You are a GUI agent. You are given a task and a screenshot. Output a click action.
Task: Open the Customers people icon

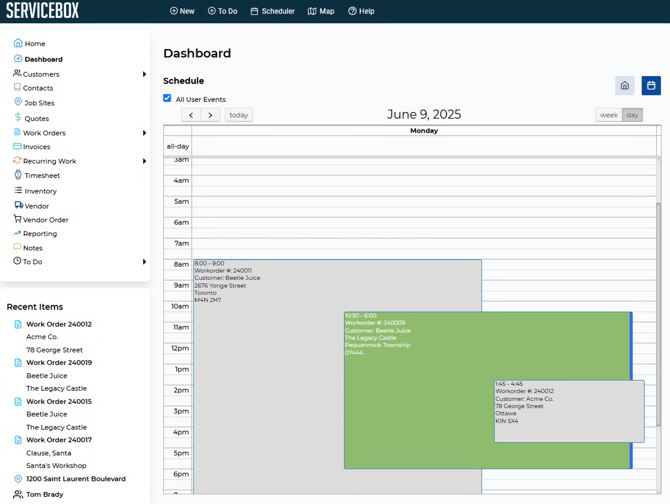pos(17,73)
